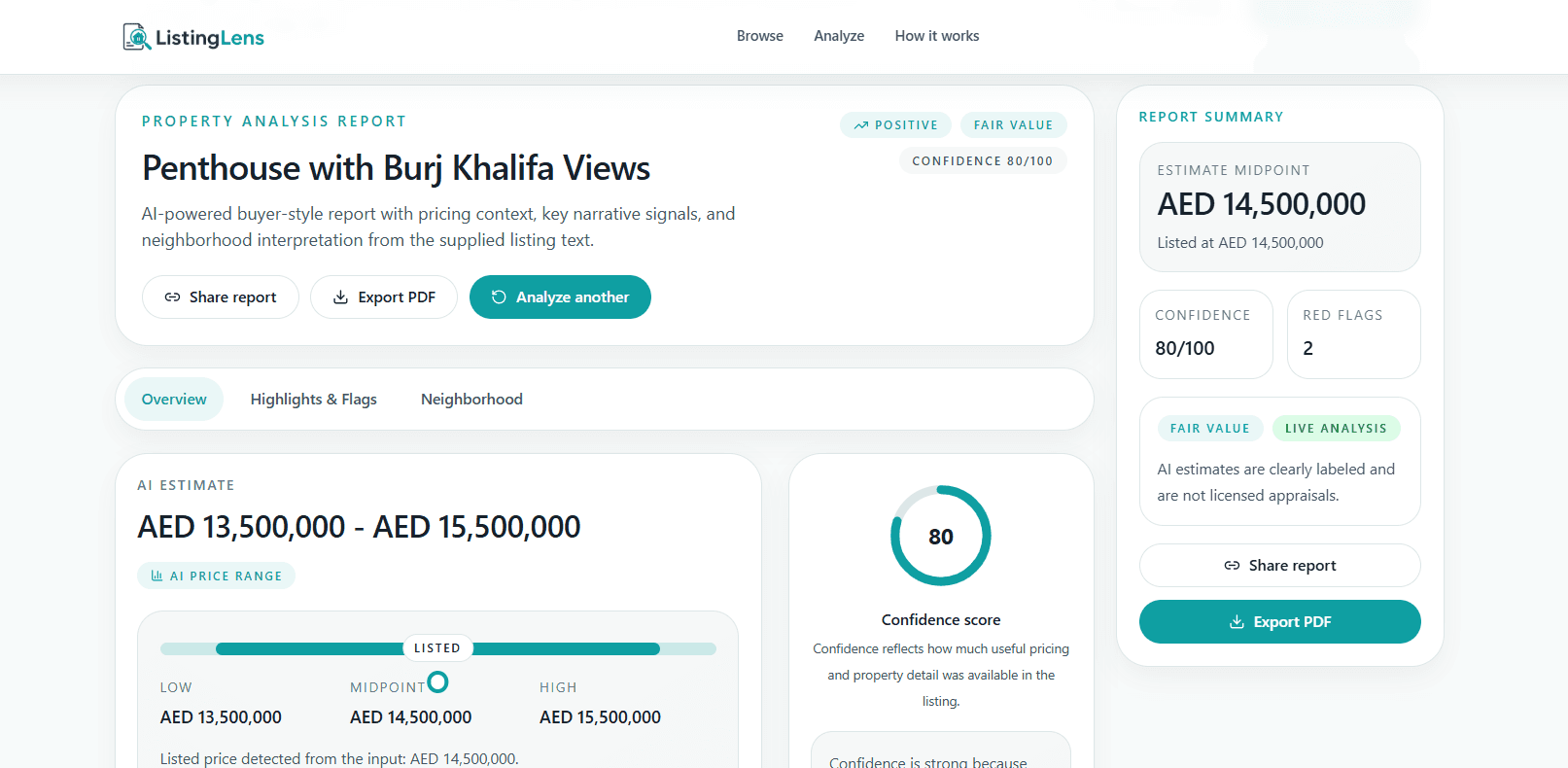Click the PROPERTY ANALYSIS REPORT label
The height and width of the screenshot is (768, 1568).
(274, 122)
